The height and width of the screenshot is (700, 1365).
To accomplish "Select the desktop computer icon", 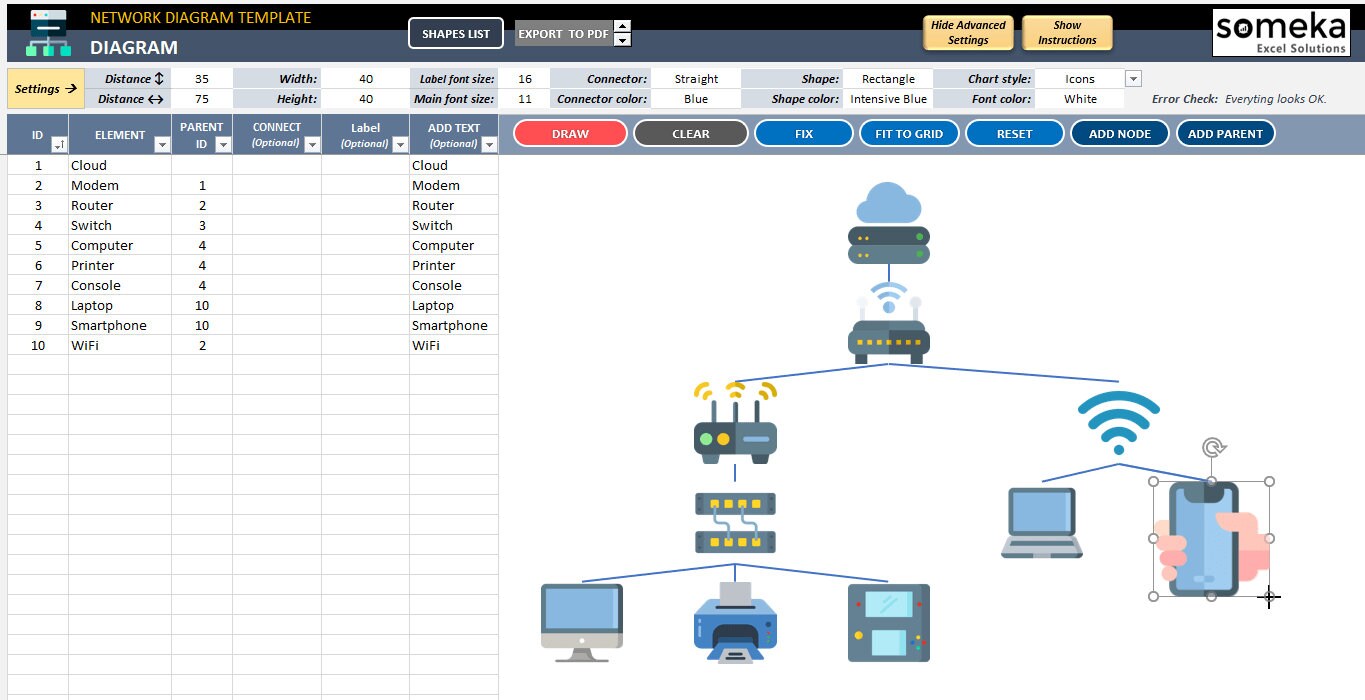I will tap(581, 622).
